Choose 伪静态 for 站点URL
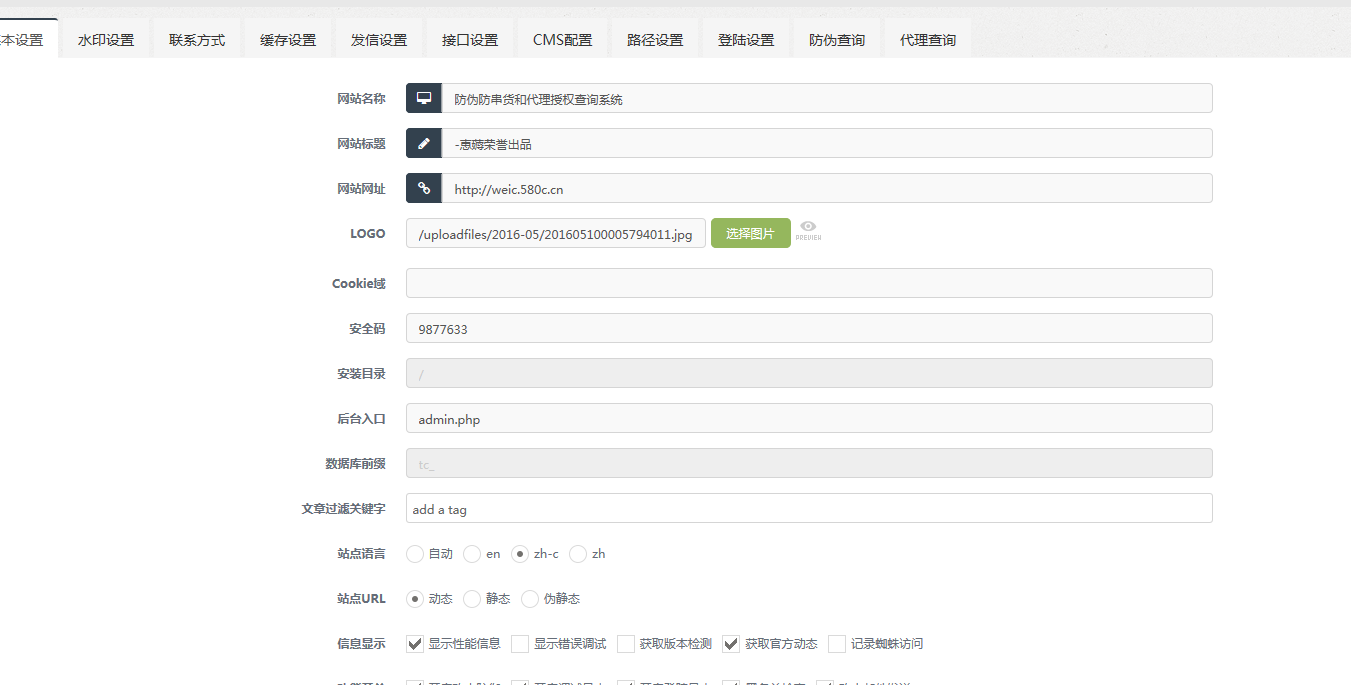Viewport: 1351px width, 685px height. pos(530,599)
